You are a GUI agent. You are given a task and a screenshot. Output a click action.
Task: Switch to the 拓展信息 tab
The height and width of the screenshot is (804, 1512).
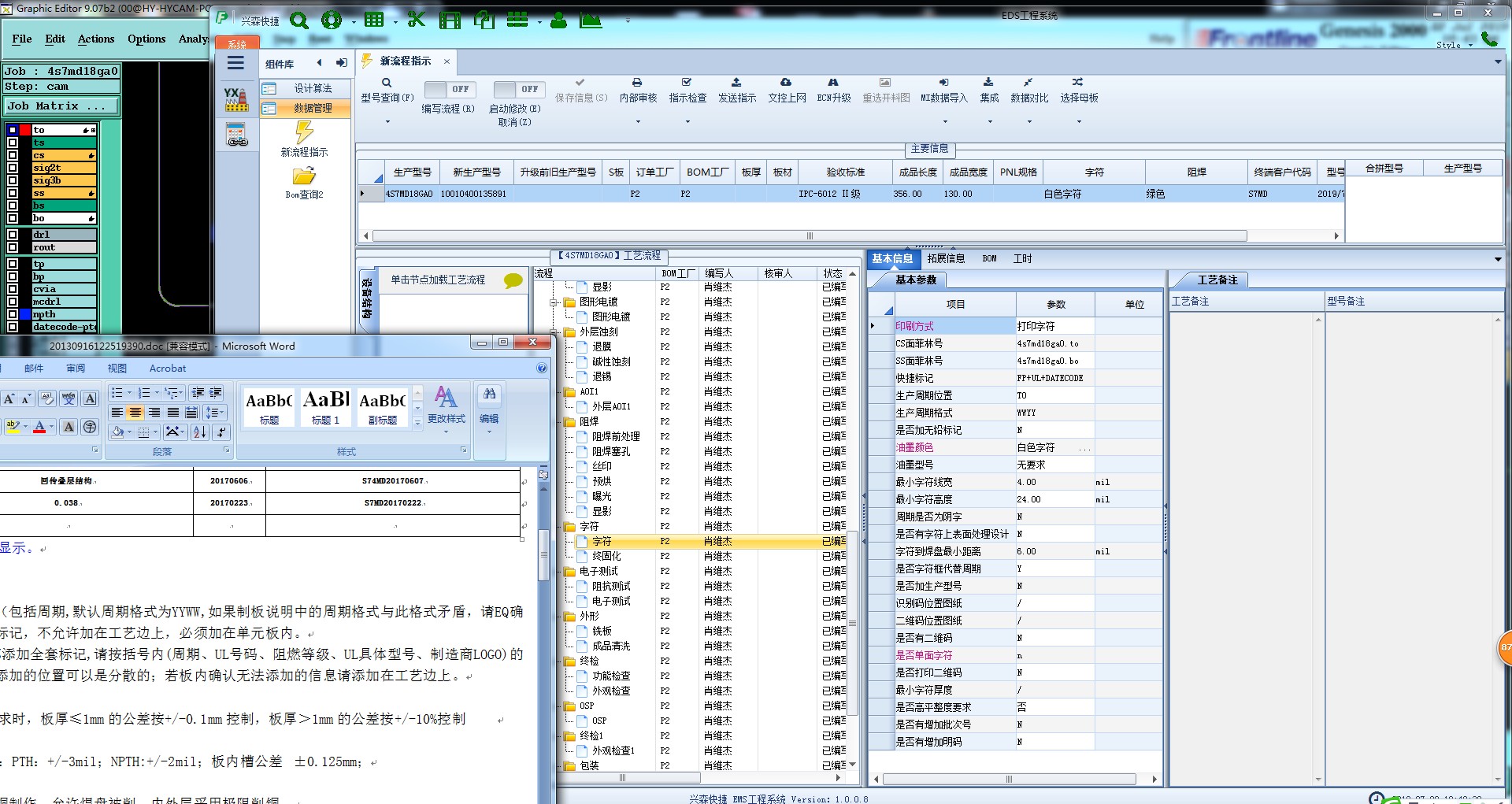coord(946,258)
